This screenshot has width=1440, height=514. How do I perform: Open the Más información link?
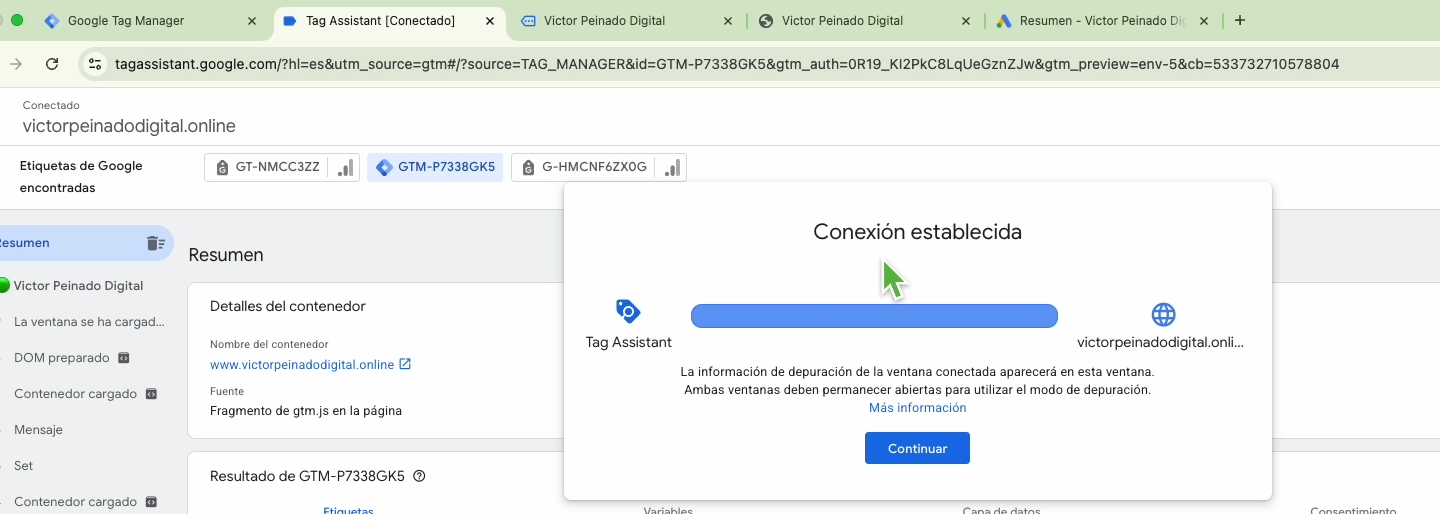click(918, 408)
